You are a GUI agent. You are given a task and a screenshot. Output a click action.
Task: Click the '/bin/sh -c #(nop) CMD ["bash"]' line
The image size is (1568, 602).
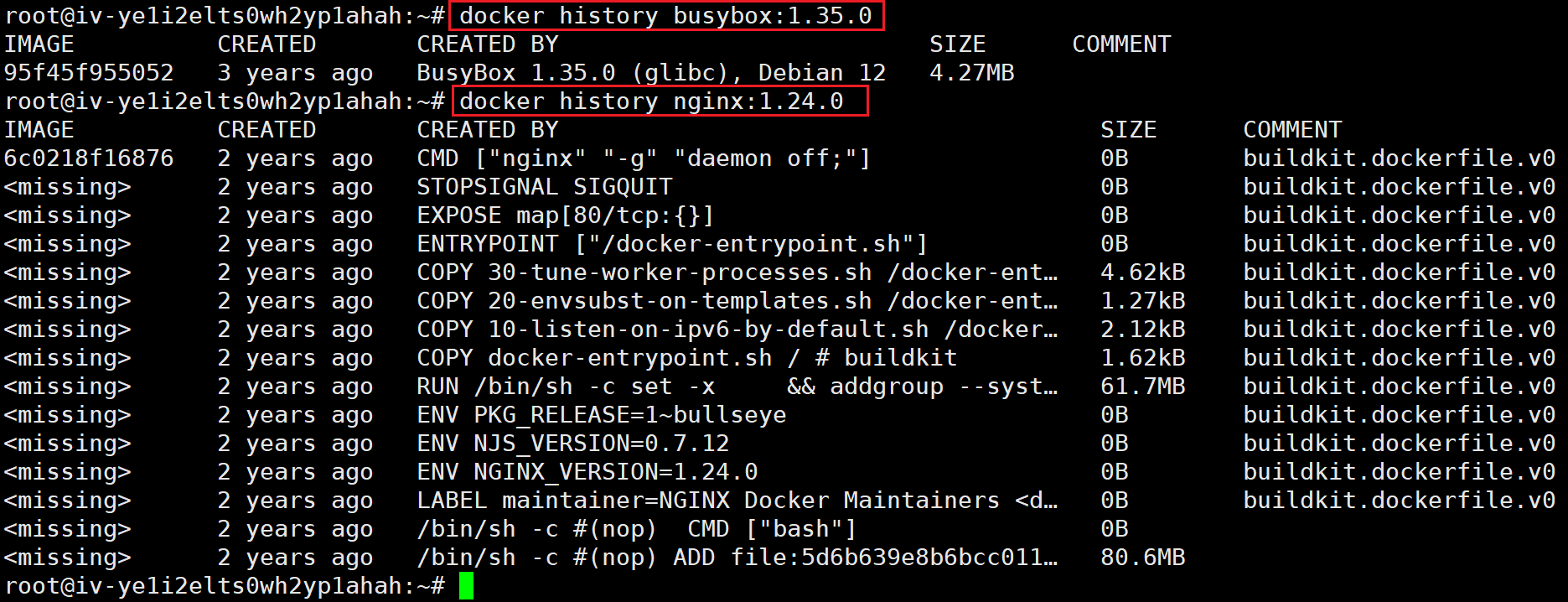pyautogui.click(x=637, y=529)
